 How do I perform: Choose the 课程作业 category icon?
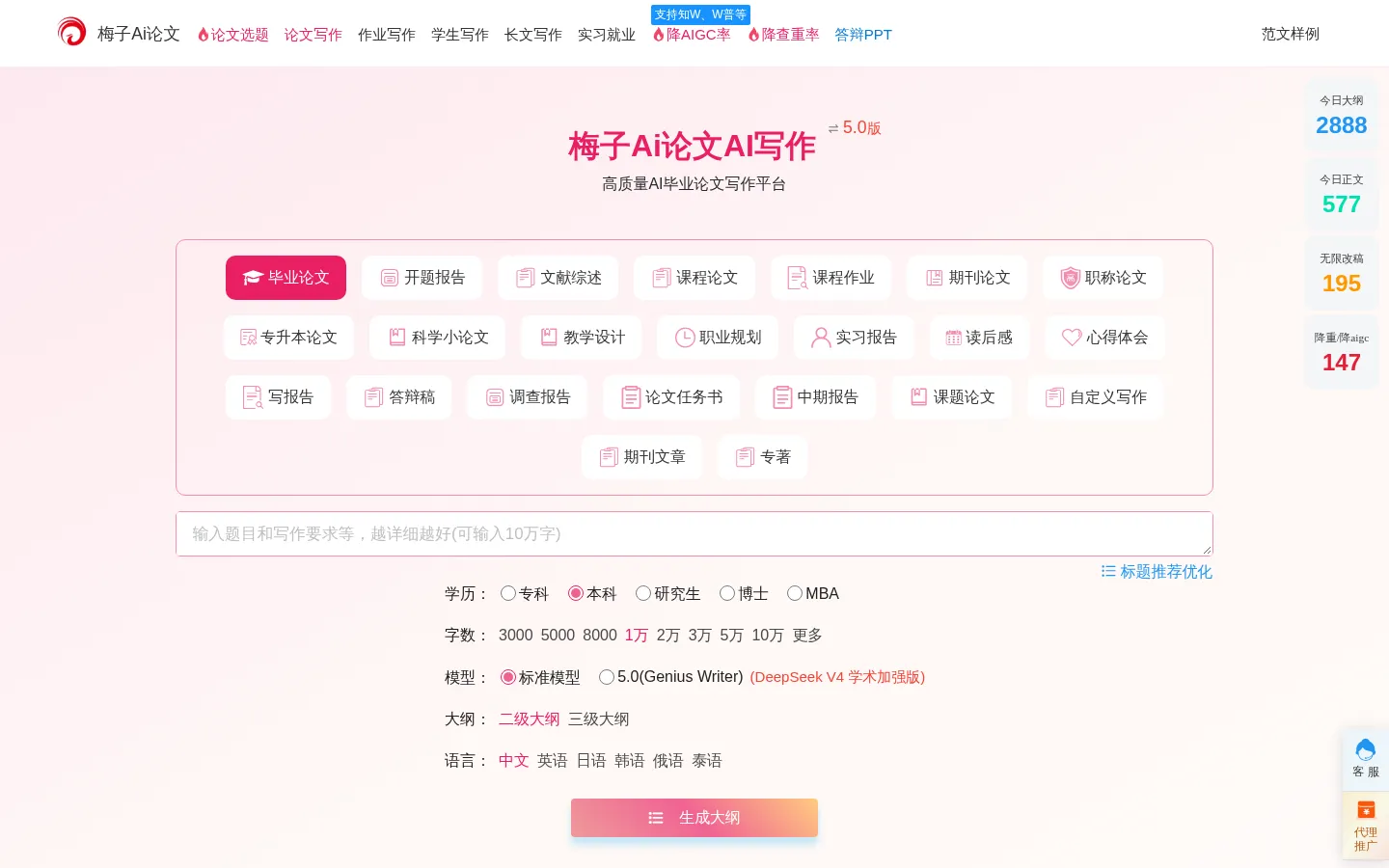pyautogui.click(x=797, y=278)
